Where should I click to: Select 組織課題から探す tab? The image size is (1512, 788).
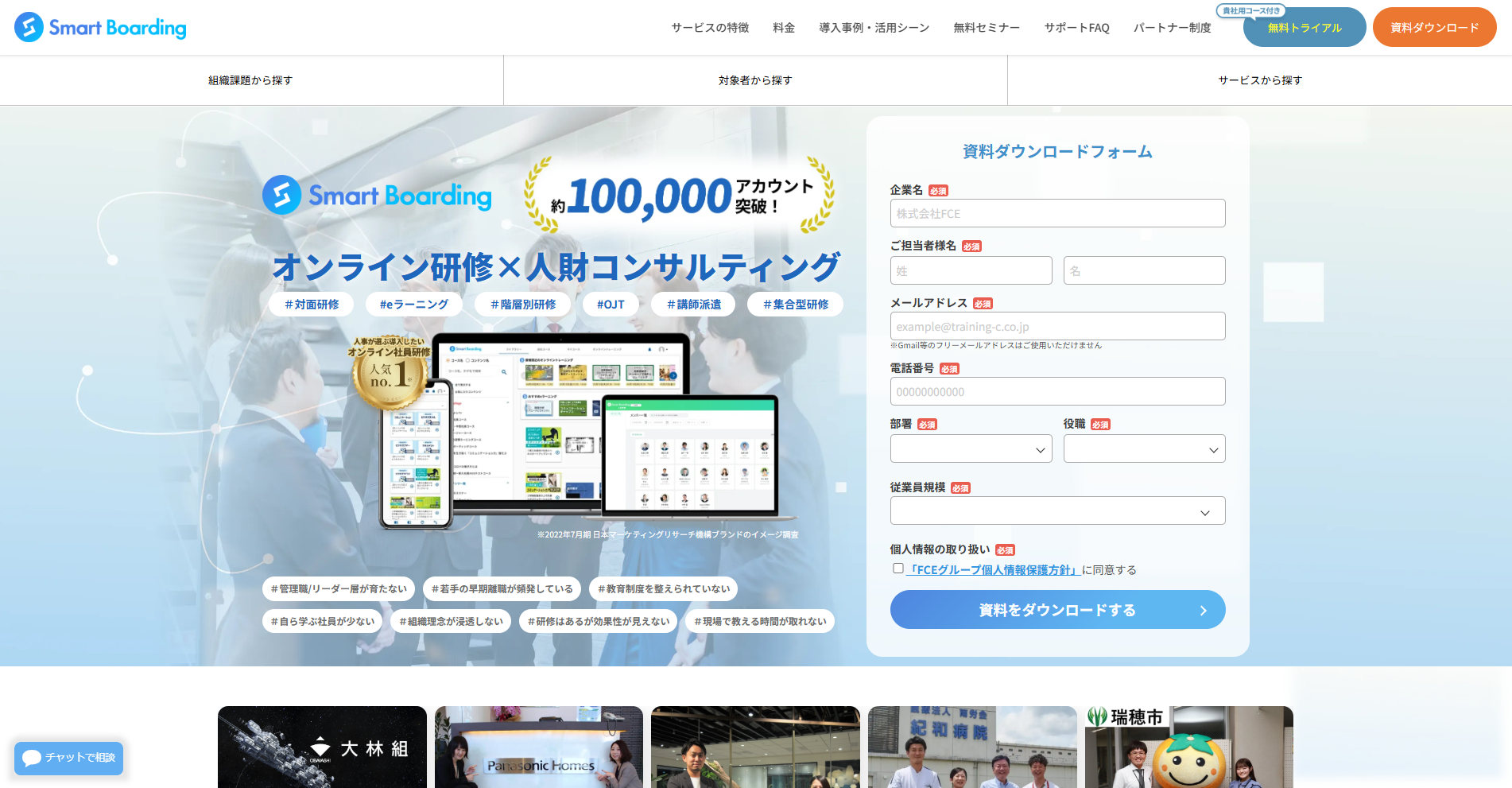tap(251, 80)
